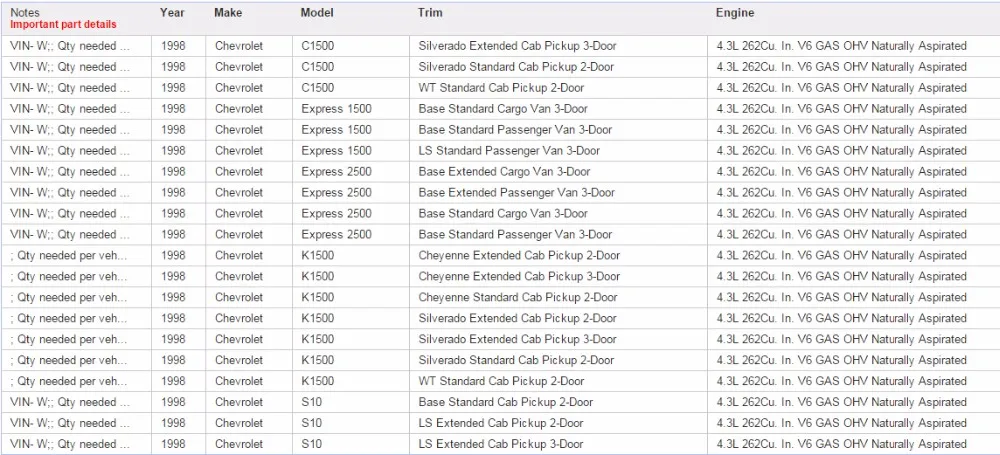Click the Notes column header
Image resolution: width=1000 pixels, height=455 pixels.
pos(24,13)
